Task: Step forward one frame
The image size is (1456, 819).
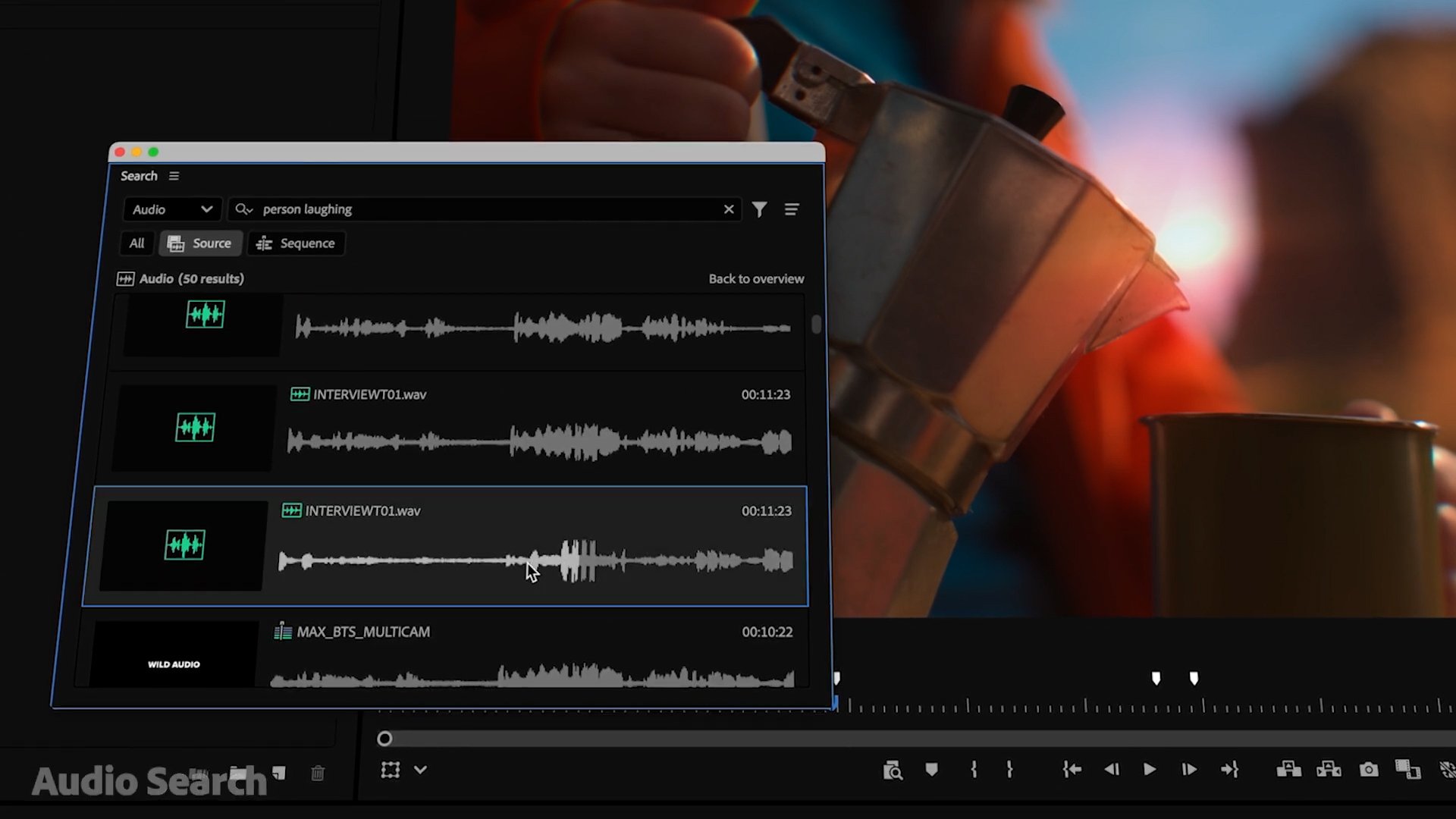Action: [x=1189, y=770]
